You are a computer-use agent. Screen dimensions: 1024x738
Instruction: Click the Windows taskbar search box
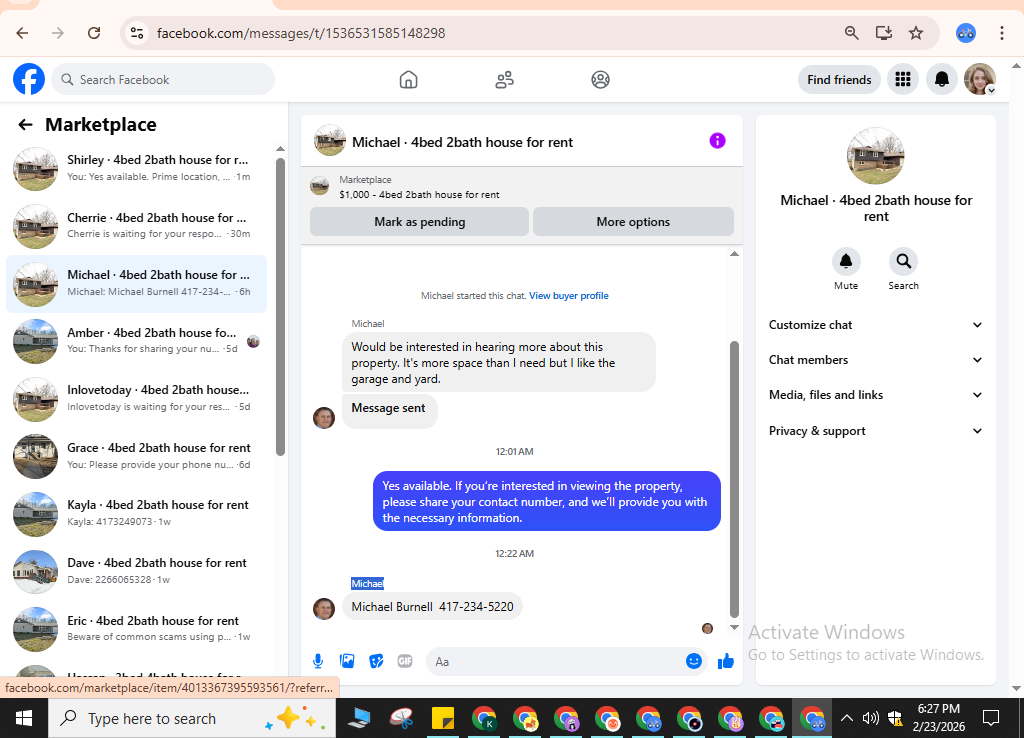(x=192, y=718)
